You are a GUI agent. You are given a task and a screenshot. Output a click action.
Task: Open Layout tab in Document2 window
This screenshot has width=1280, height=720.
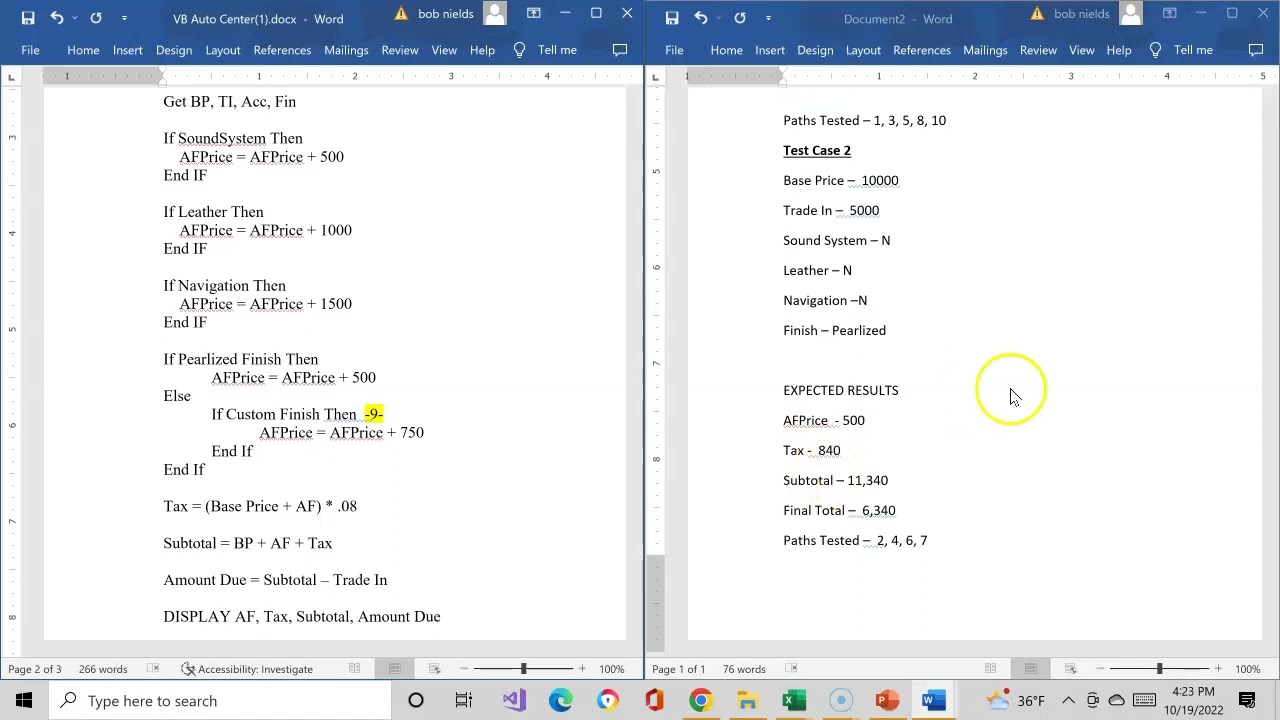(863, 50)
